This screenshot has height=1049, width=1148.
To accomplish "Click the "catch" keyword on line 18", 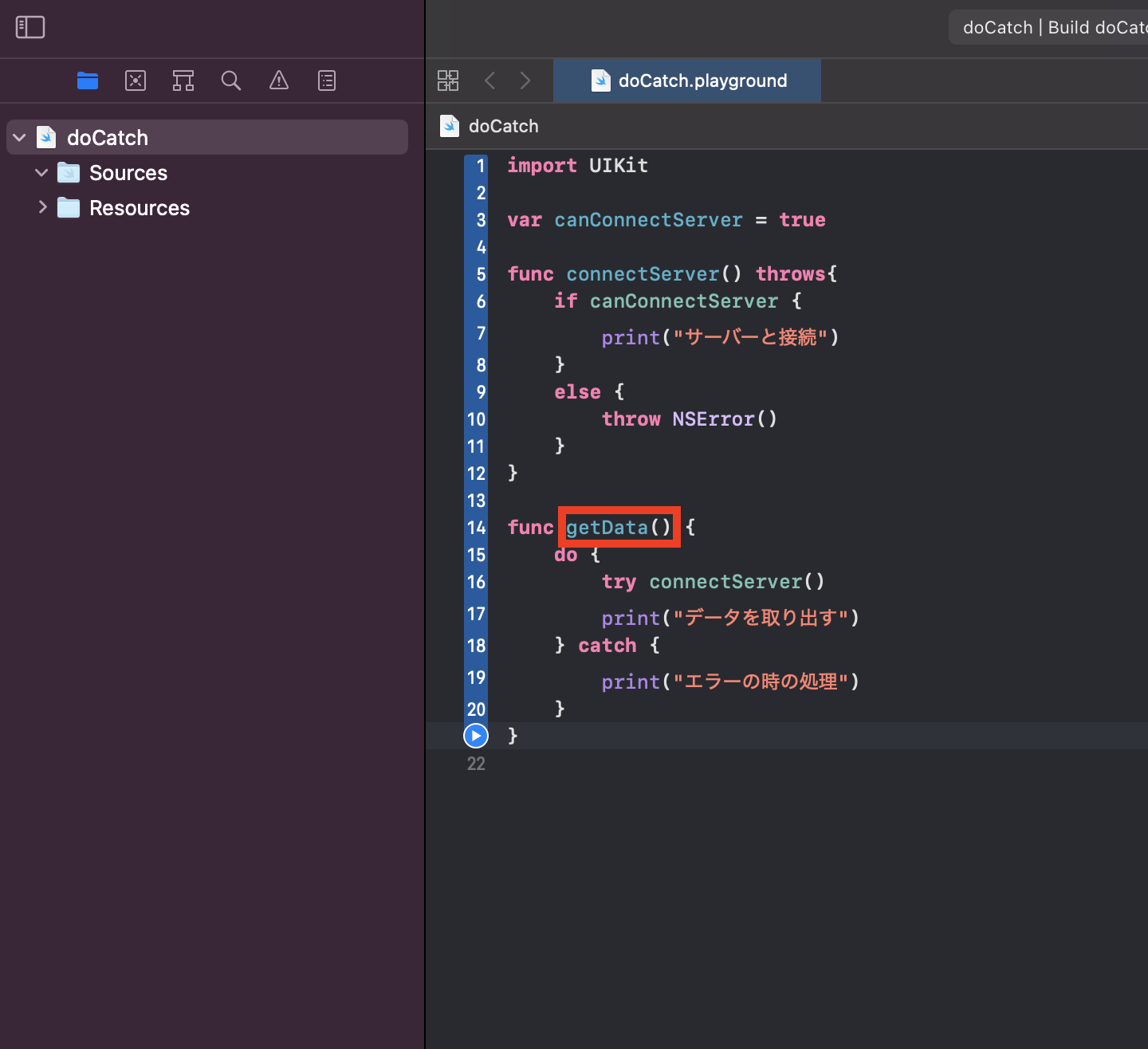I will (x=607, y=646).
